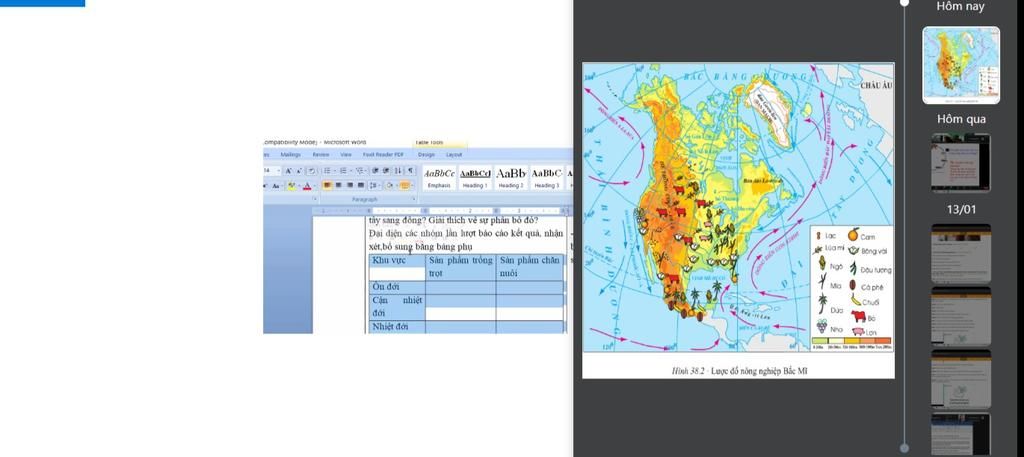Click the Line Spacing icon
Screen dimensions: 1024x457
click(373, 185)
